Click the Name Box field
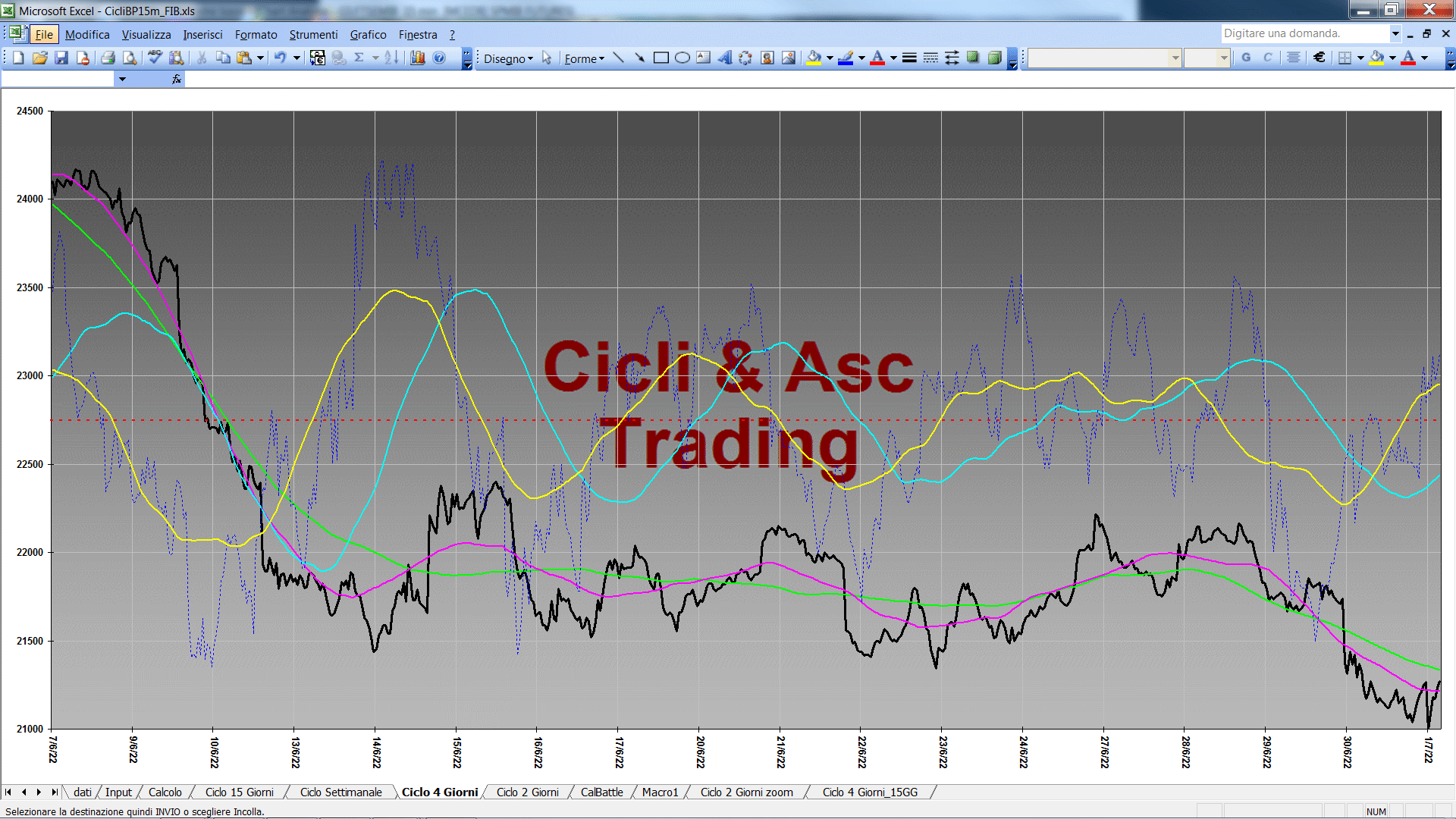 pyautogui.click(x=58, y=79)
